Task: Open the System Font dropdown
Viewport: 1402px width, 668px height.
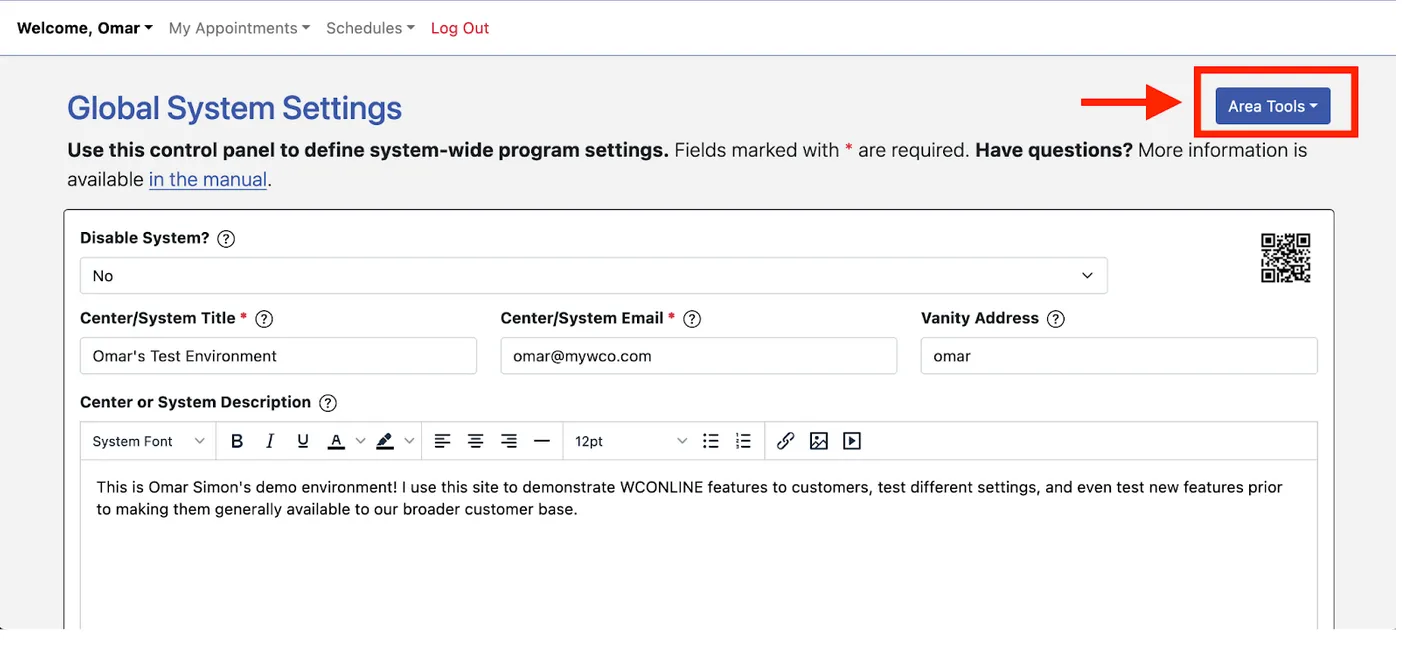Action: tap(148, 441)
